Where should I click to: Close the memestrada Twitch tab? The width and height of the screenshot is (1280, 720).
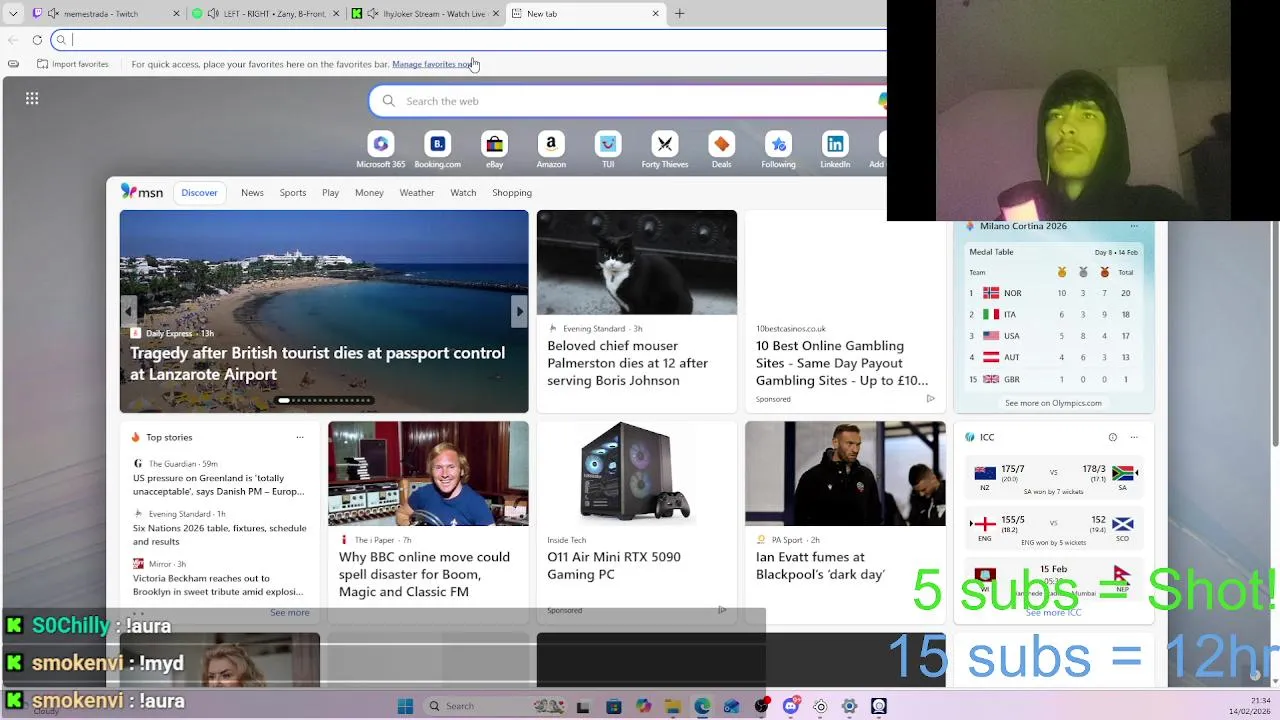pos(176,14)
